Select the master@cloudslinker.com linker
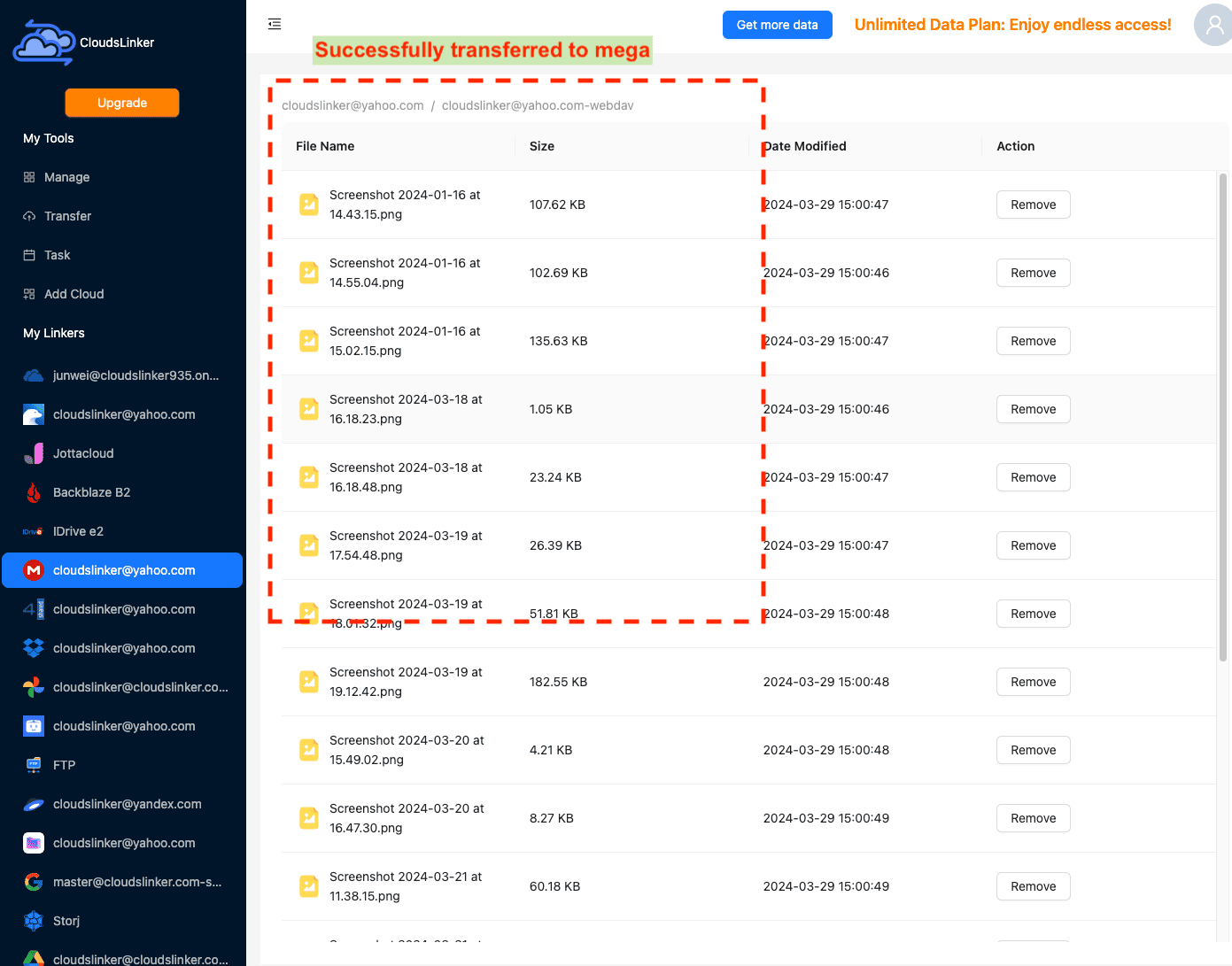 click(122, 882)
